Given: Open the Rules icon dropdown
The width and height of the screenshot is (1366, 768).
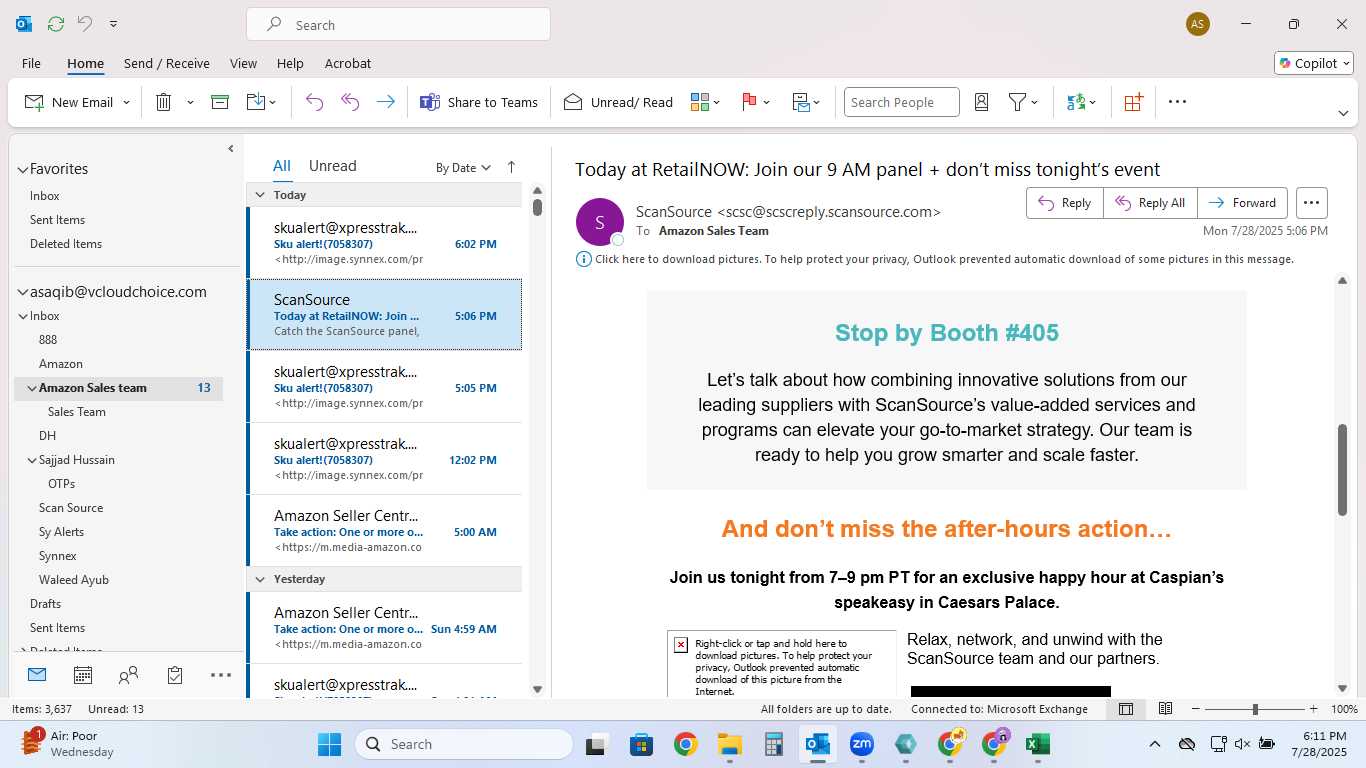Looking at the screenshot, I should 806,102.
